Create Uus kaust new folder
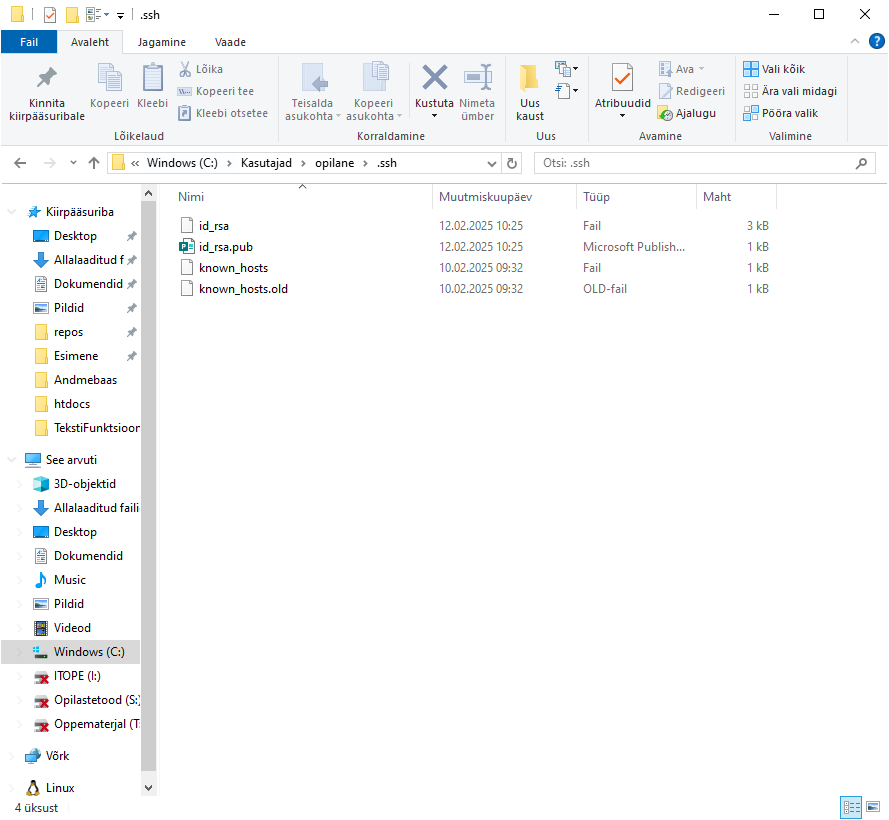Screen dimensions: 889x820 (x=530, y=92)
